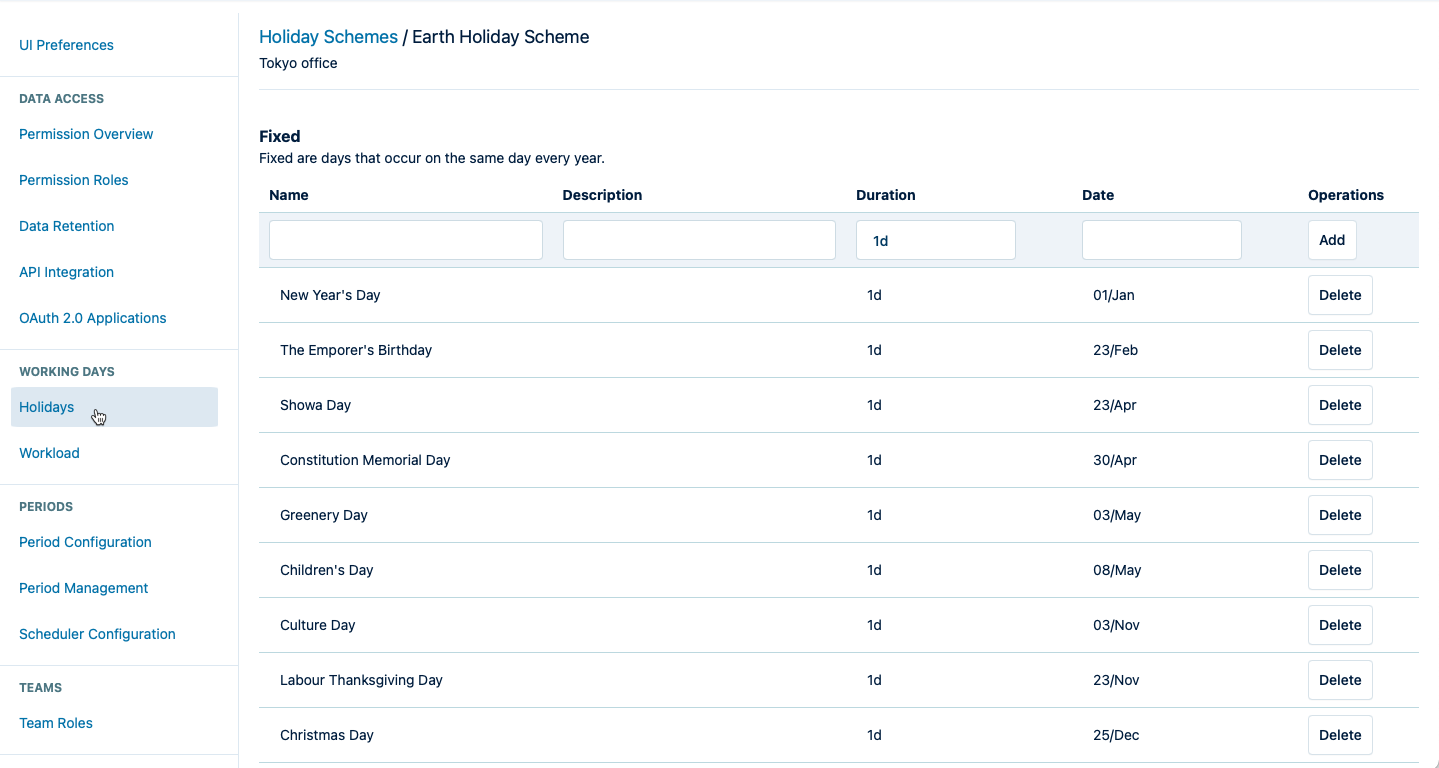The height and width of the screenshot is (768, 1439).
Task: Delete the New Year's Day holiday
Action: (x=1339, y=295)
